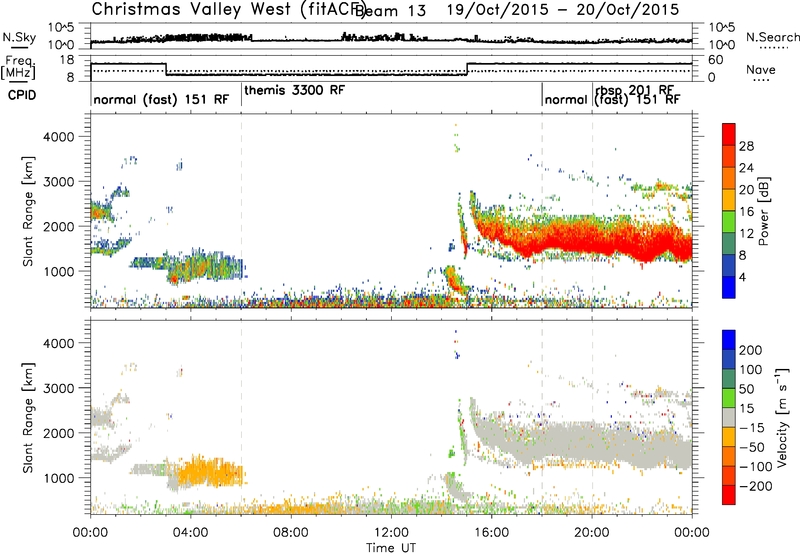Viewport: 800px width, 554px height.
Task: Click the 'Christmas Valley West (fitACF)' title
Action: (x=228, y=9)
